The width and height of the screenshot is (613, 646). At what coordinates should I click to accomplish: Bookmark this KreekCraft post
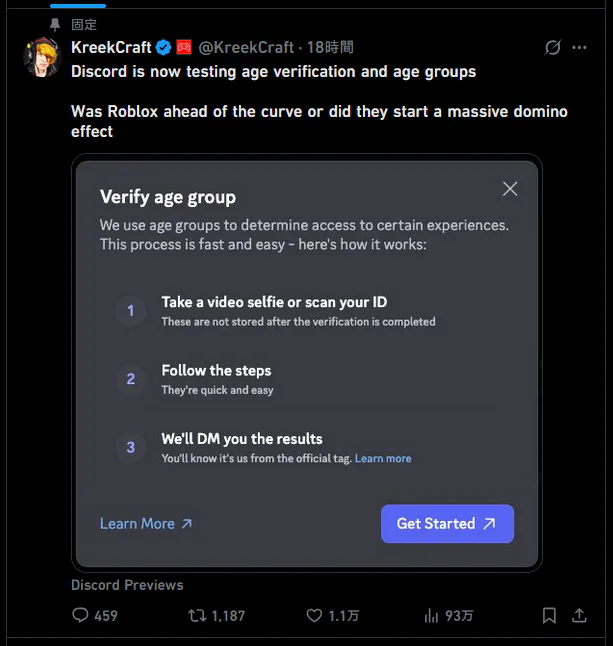click(549, 615)
